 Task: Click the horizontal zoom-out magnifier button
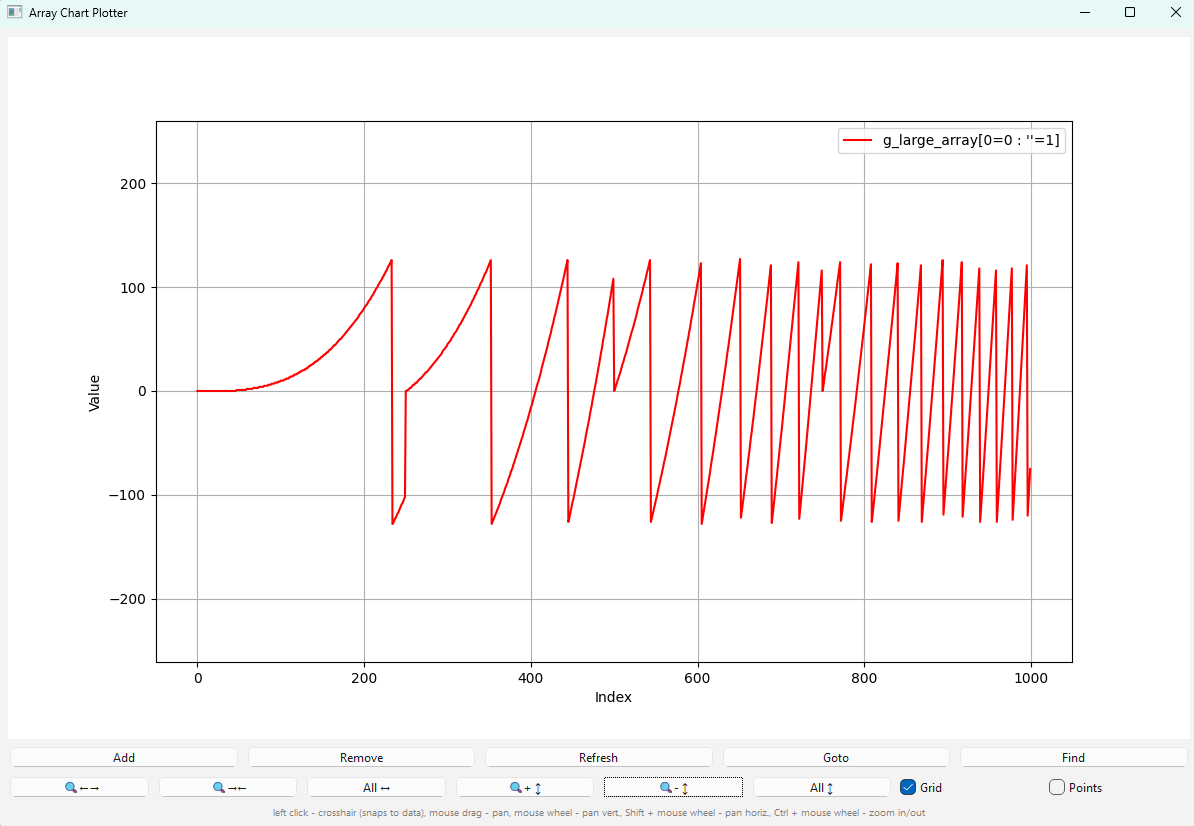[228, 788]
